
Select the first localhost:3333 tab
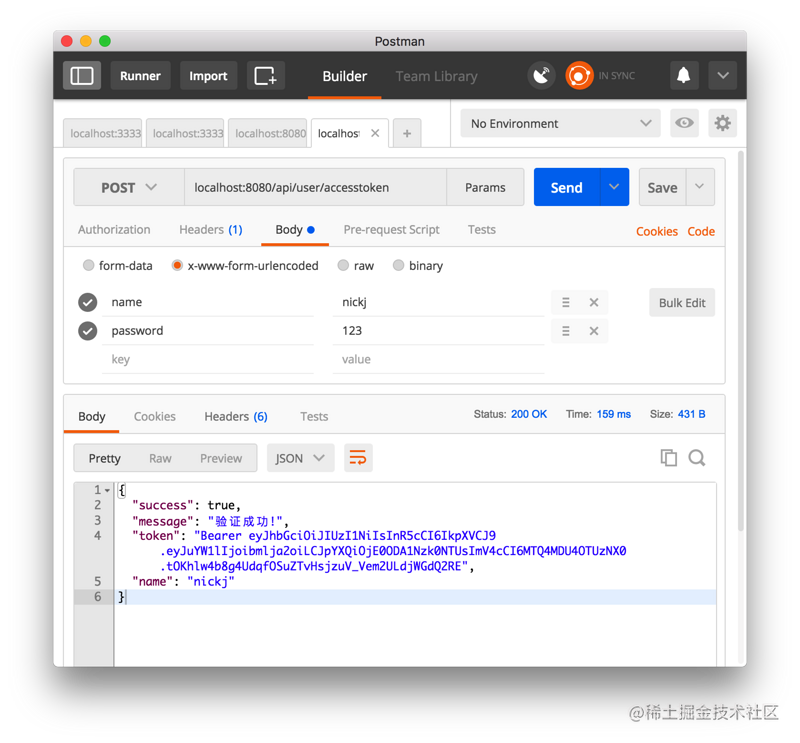[x=103, y=134]
